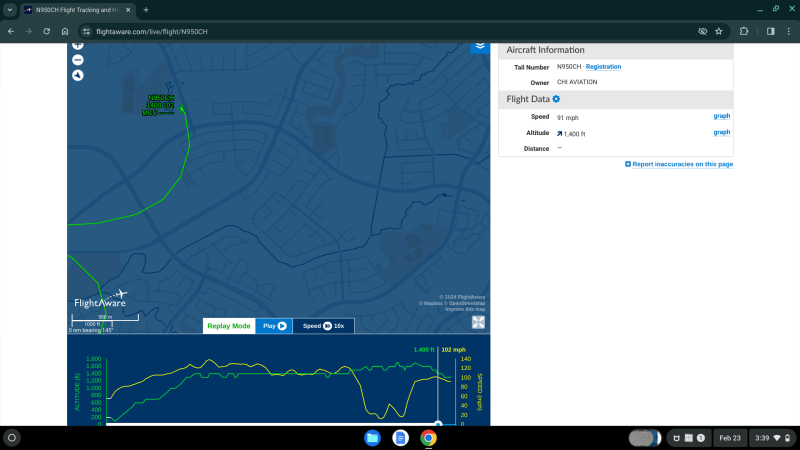Change replay speed from 10x

(x=324, y=326)
